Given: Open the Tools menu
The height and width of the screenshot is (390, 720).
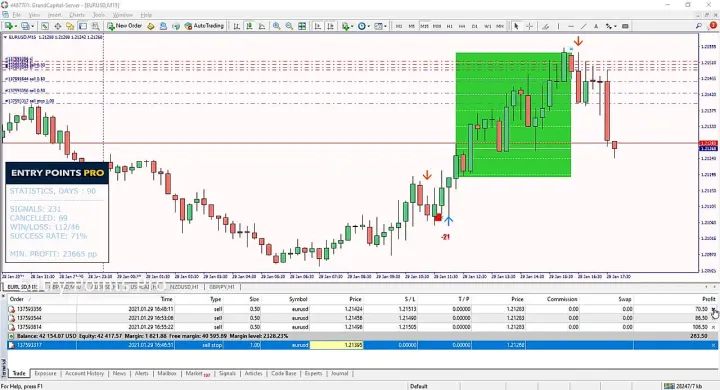Looking at the screenshot, I should pos(99,15).
